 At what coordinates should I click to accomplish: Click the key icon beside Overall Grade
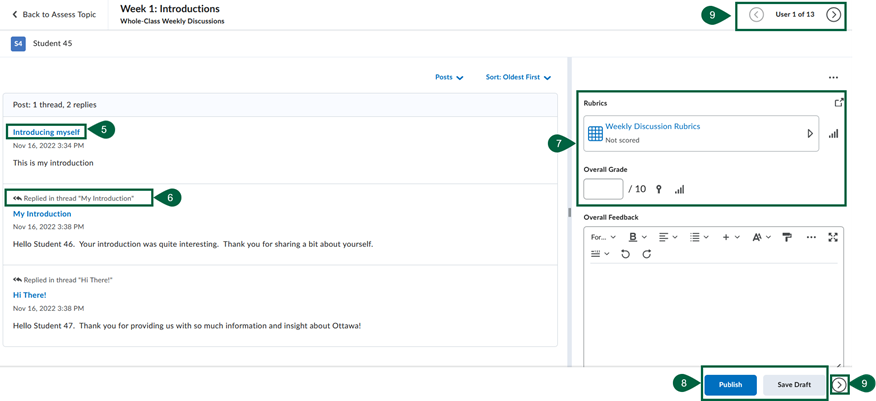(x=659, y=189)
